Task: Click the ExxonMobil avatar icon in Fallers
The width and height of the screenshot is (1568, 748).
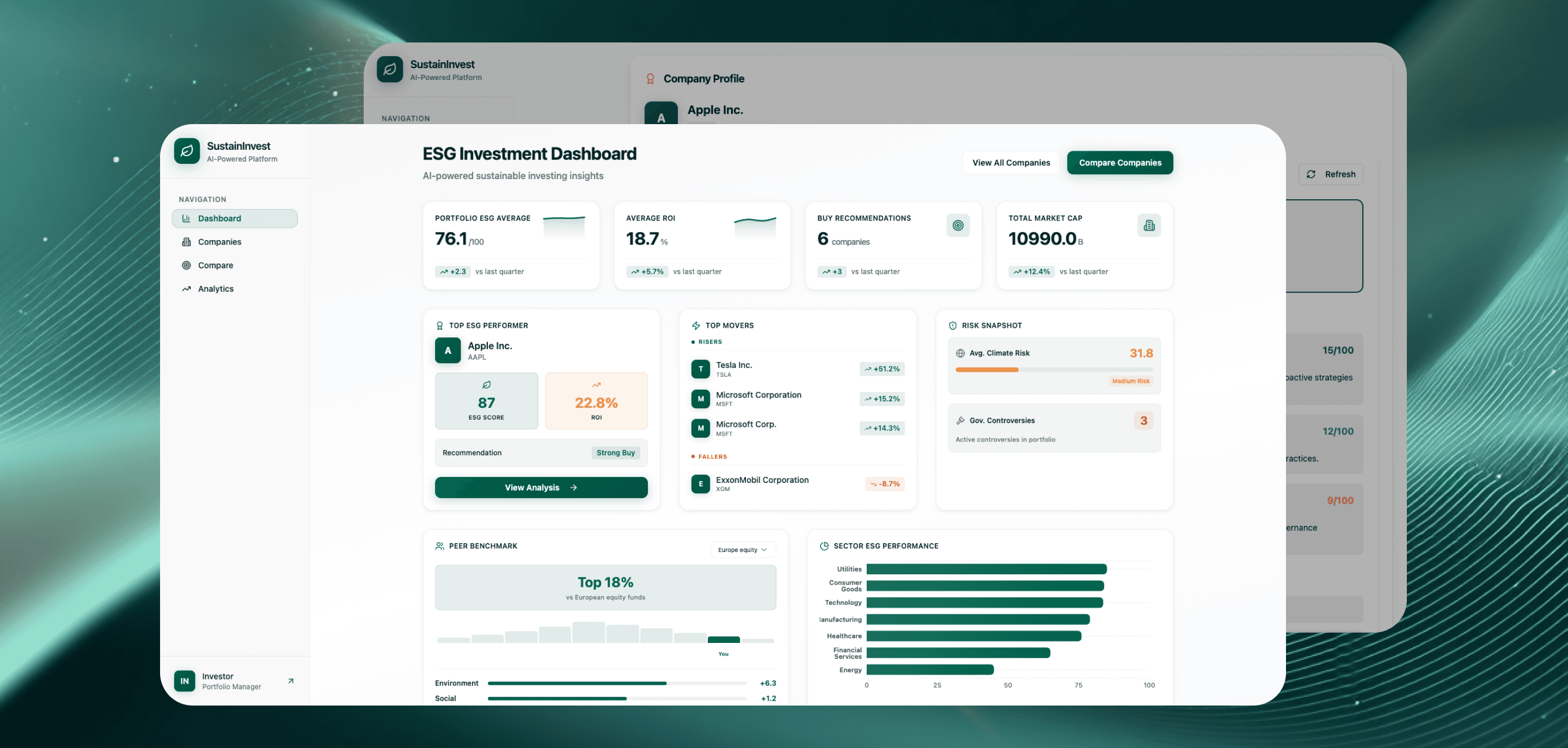Action: (700, 484)
